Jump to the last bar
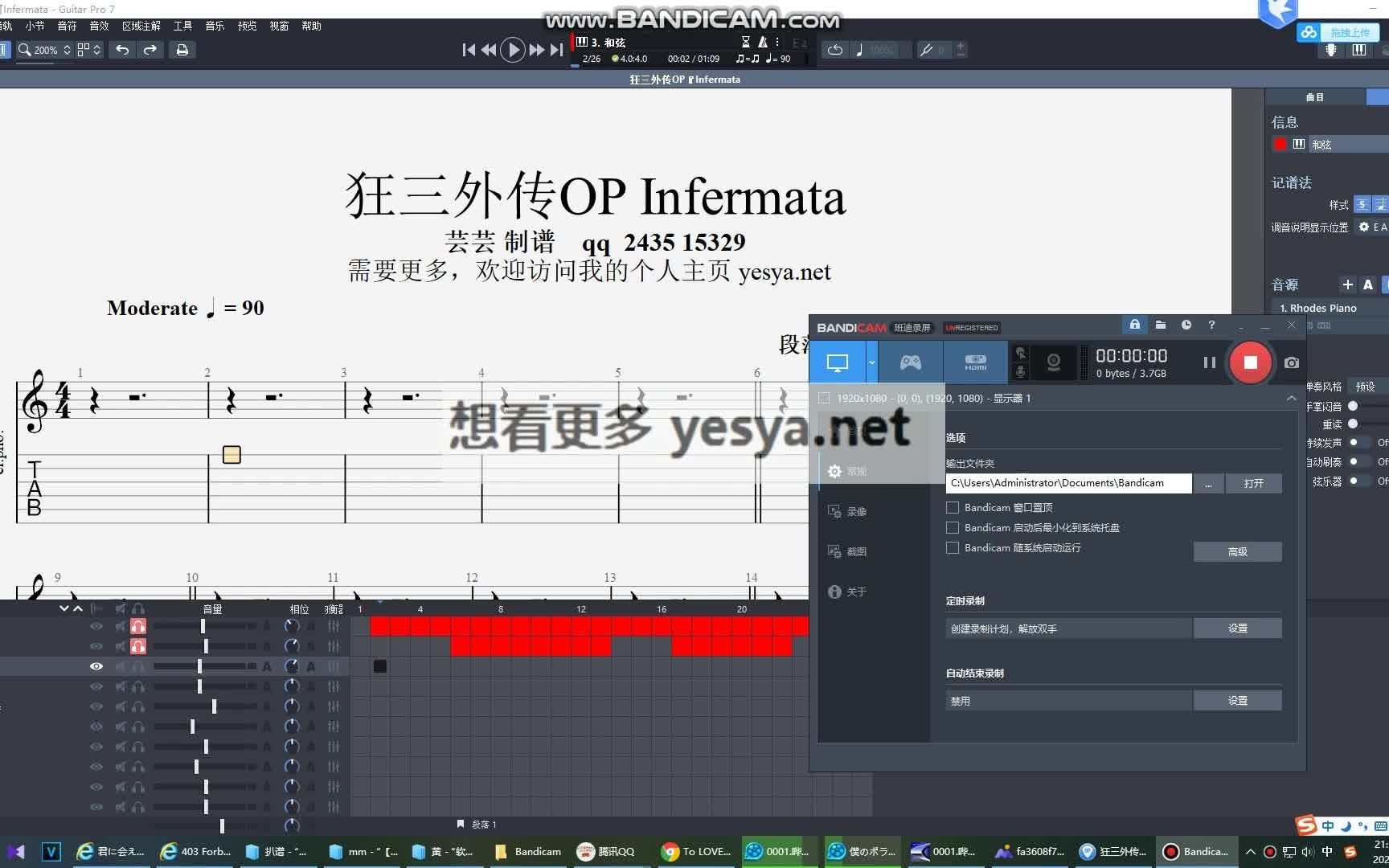This screenshot has height=868, width=1389. [556, 50]
